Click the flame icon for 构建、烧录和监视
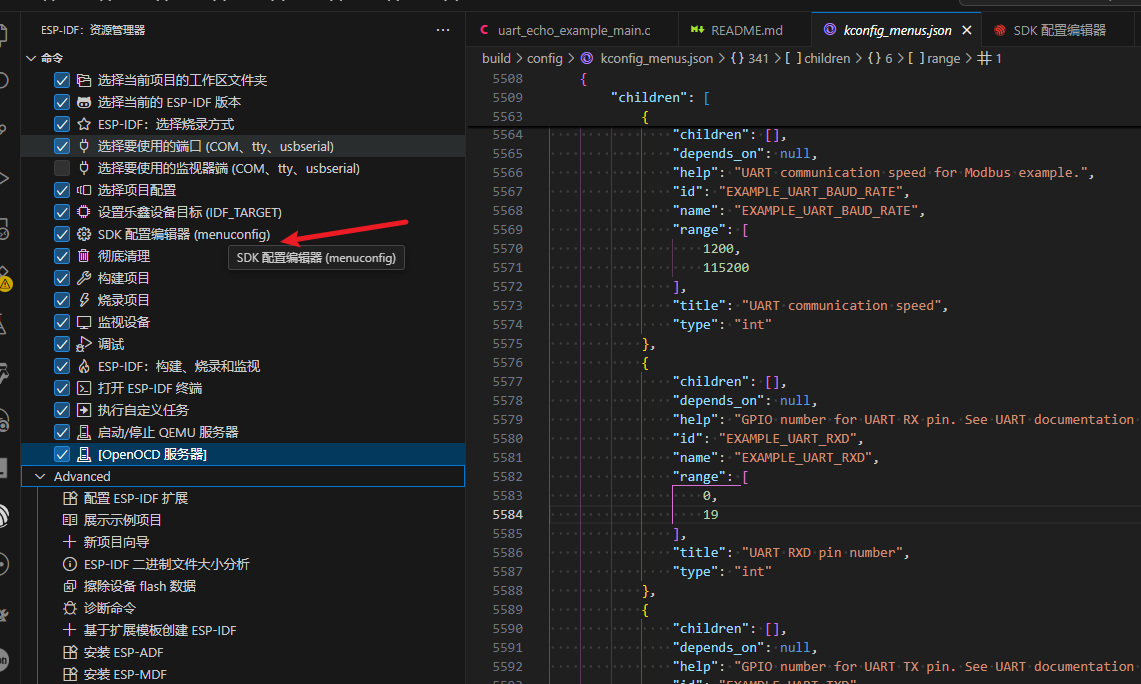 84,366
